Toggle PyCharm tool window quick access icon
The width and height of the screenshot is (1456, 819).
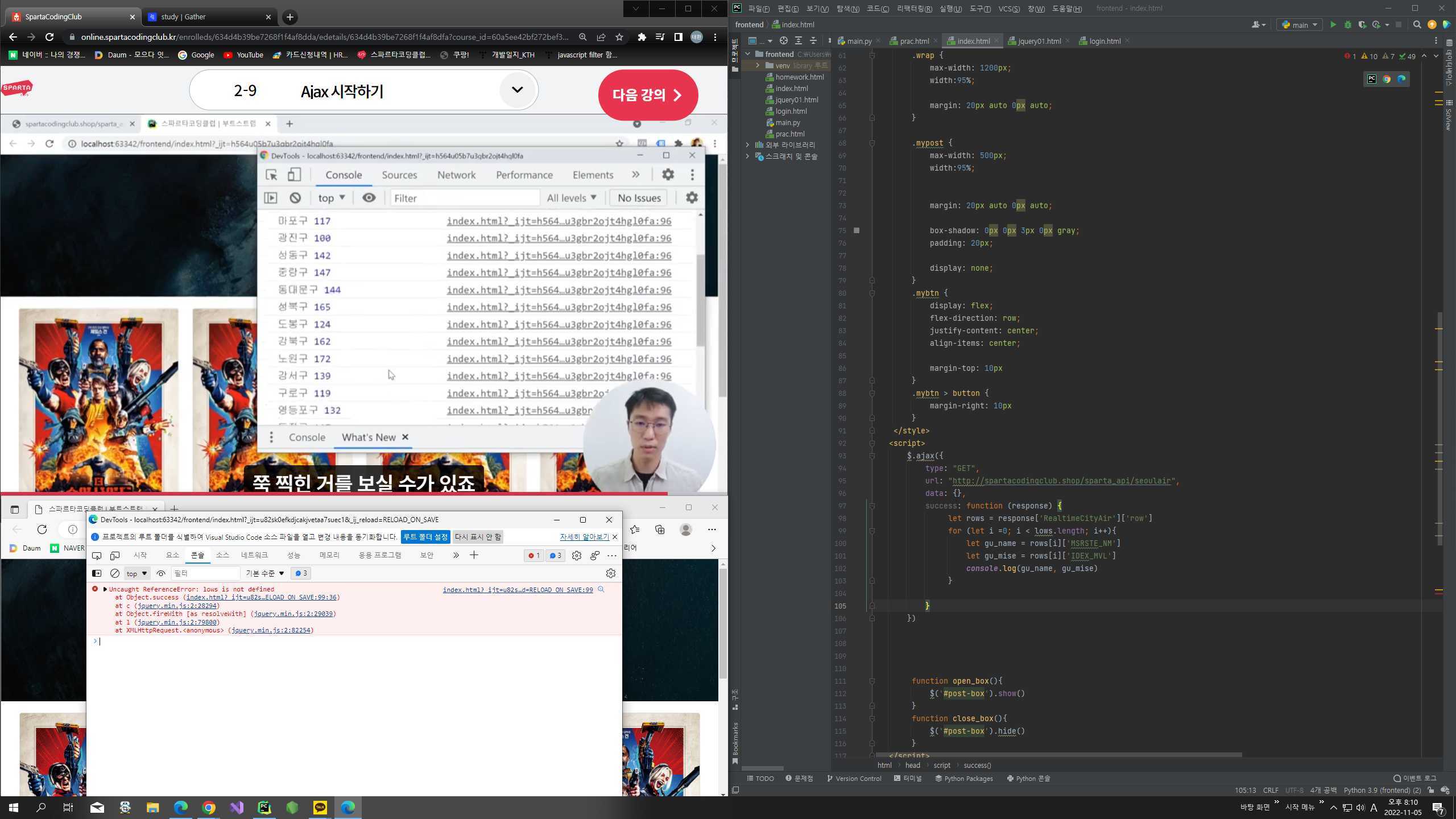point(735,790)
